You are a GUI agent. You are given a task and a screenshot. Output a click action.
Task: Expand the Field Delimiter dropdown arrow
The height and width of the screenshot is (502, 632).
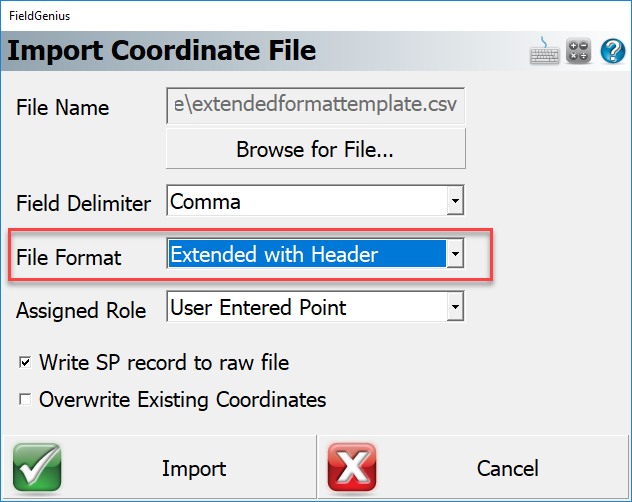[x=456, y=202]
